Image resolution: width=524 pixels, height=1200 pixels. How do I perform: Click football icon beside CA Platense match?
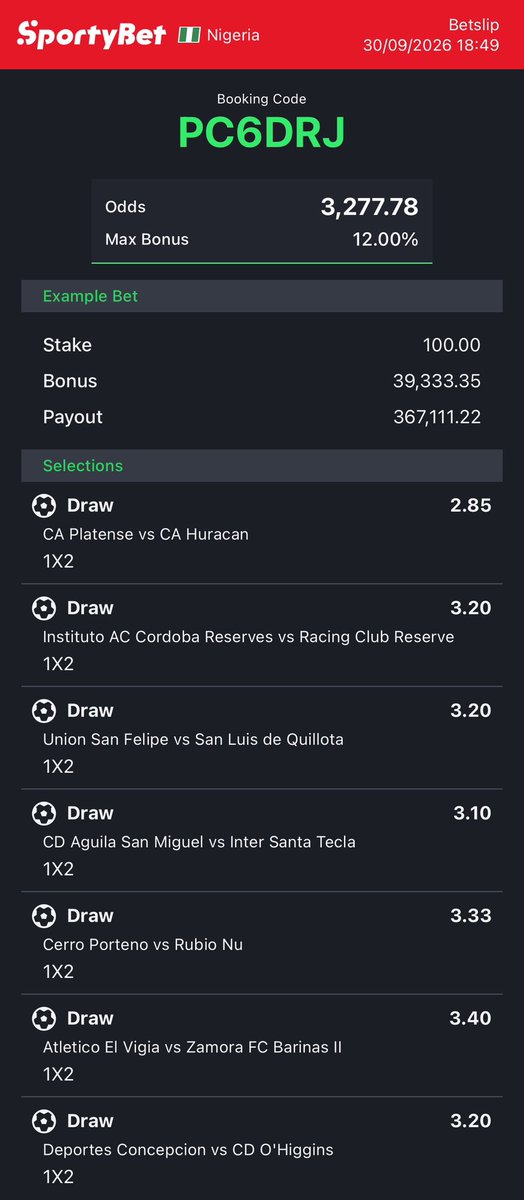[x=44, y=505]
